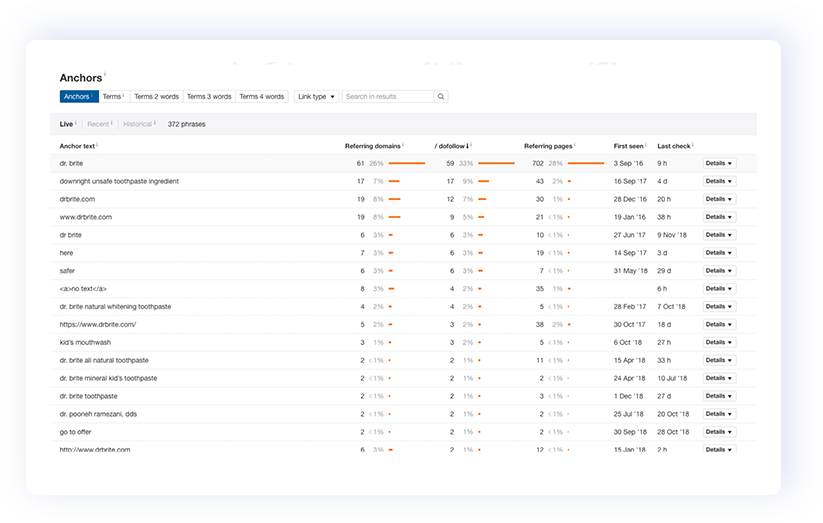This screenshot has width=823, height=523.
Task: Click the search magnifier icon
Action: [441, 97]
